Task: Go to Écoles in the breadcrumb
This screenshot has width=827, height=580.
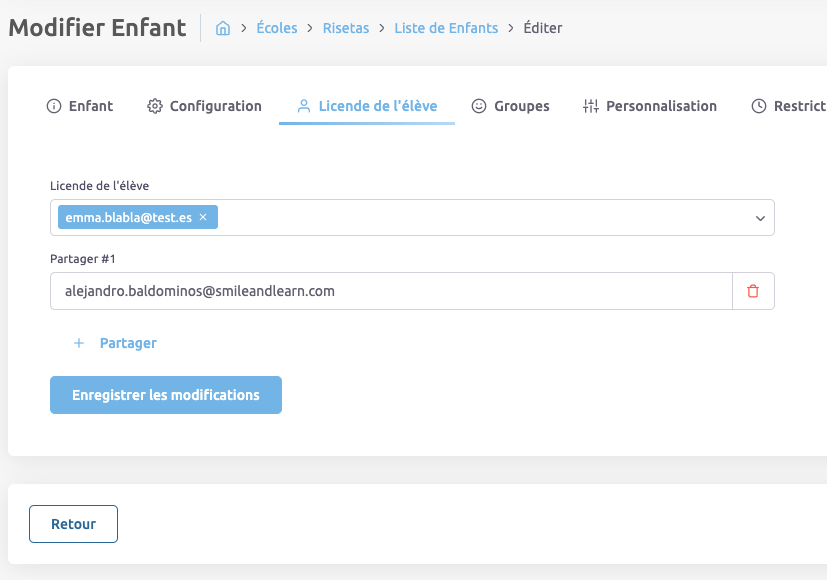Action: 277,28
